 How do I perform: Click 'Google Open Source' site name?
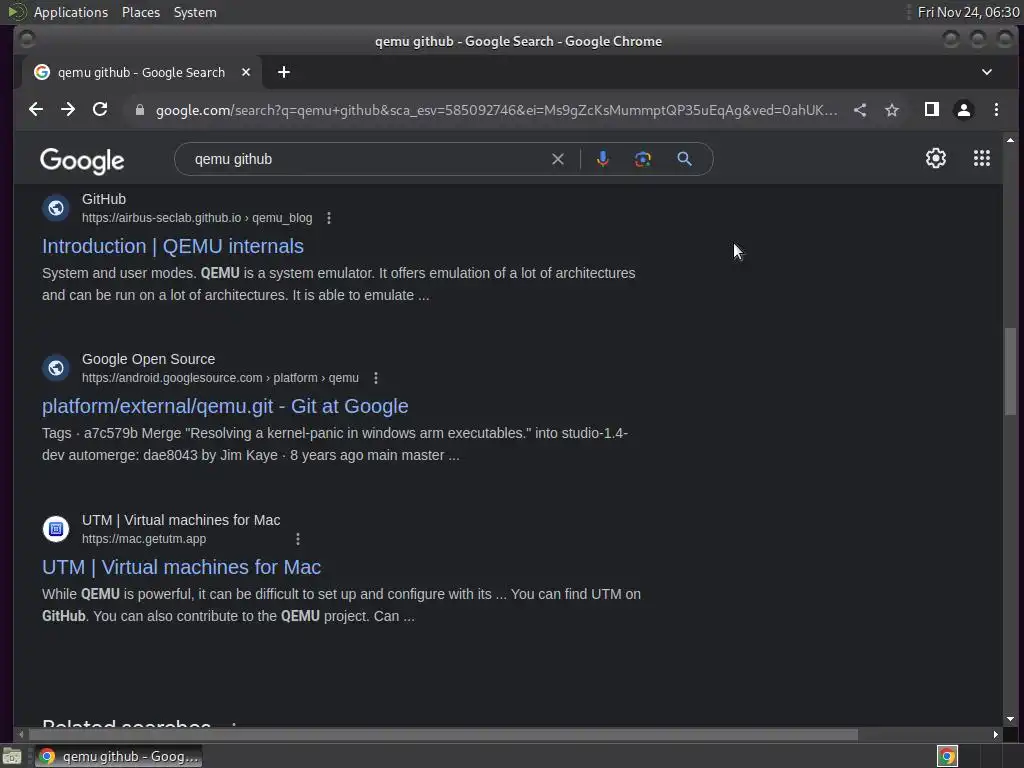(x=148, y=359)
